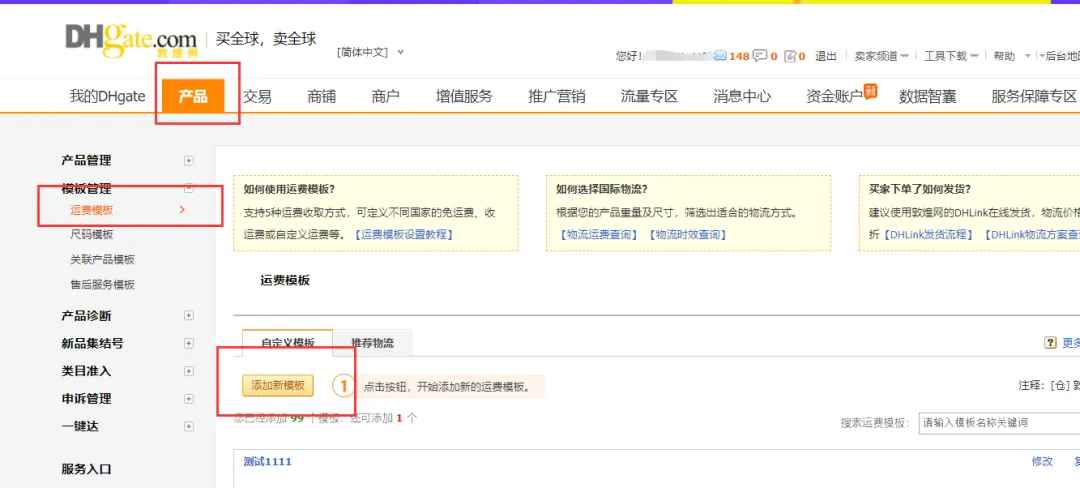This screenshot has height=488, width=1080.
Task: Open the 资金账户 nav tab
Action: point(834,96)
